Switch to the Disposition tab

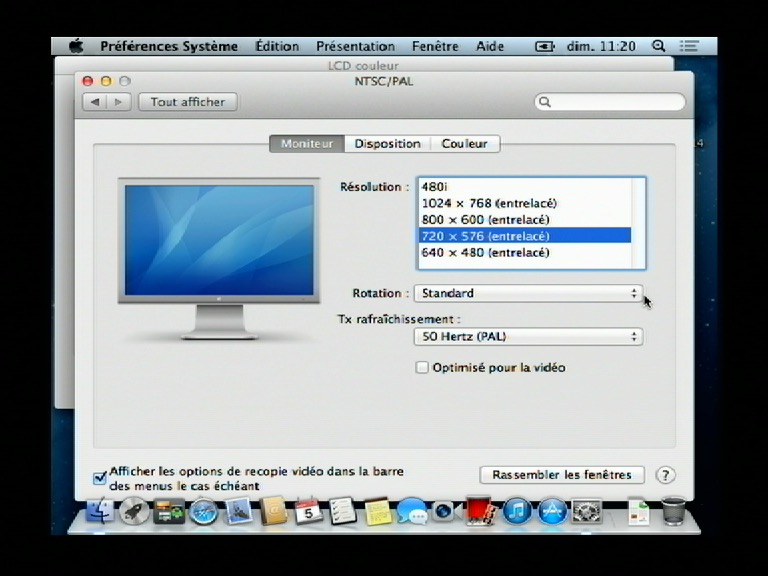pyautogui.click(x=387, y=144)
